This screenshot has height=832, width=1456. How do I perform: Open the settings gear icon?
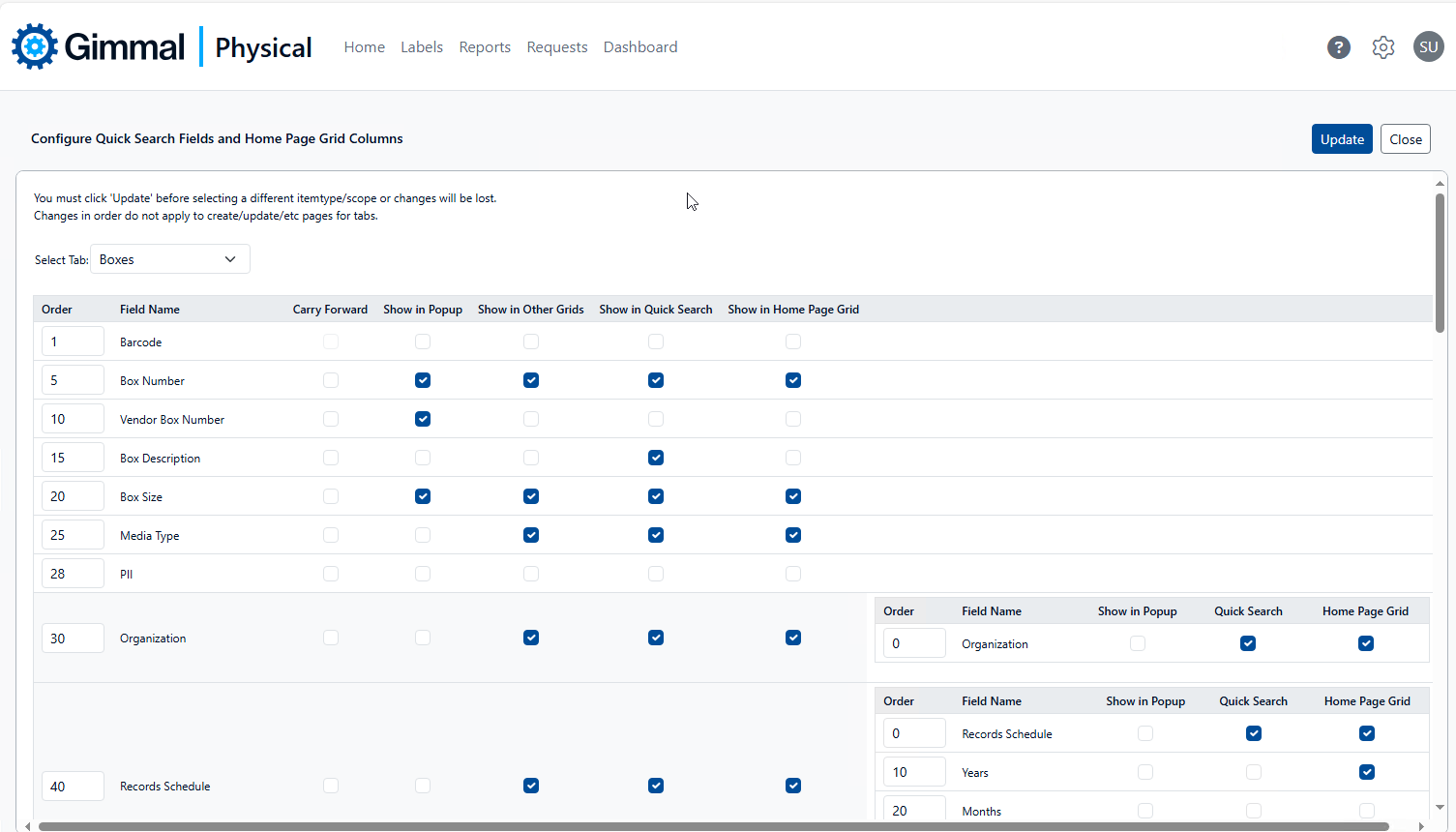point(1383,46)
